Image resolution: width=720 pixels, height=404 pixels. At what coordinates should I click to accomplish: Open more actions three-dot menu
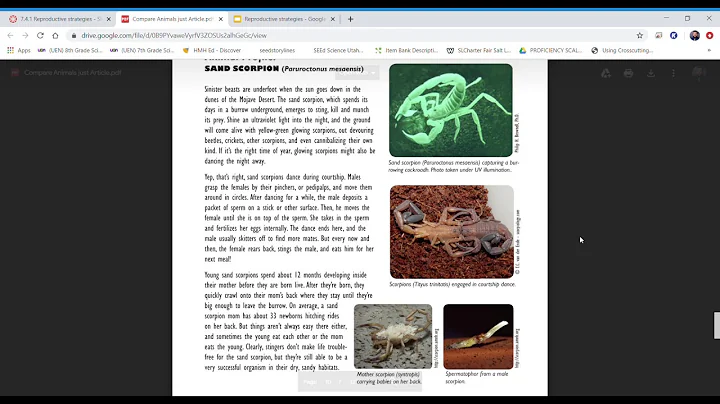[x=674, y=73]
